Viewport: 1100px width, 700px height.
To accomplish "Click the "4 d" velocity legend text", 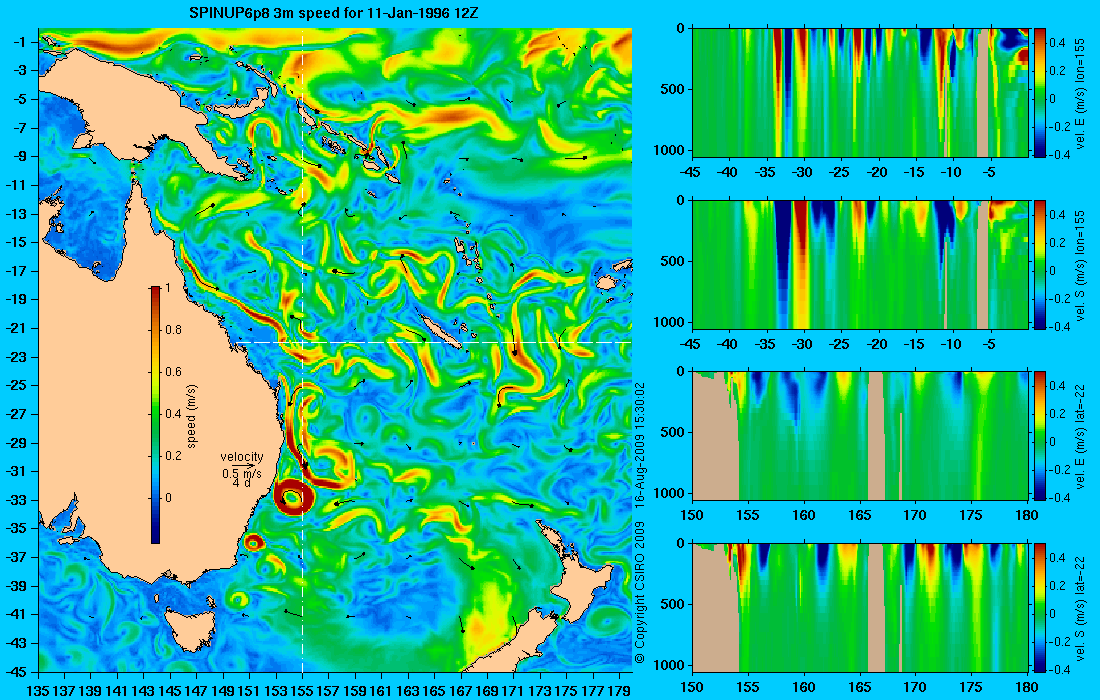I will [241, 483].
